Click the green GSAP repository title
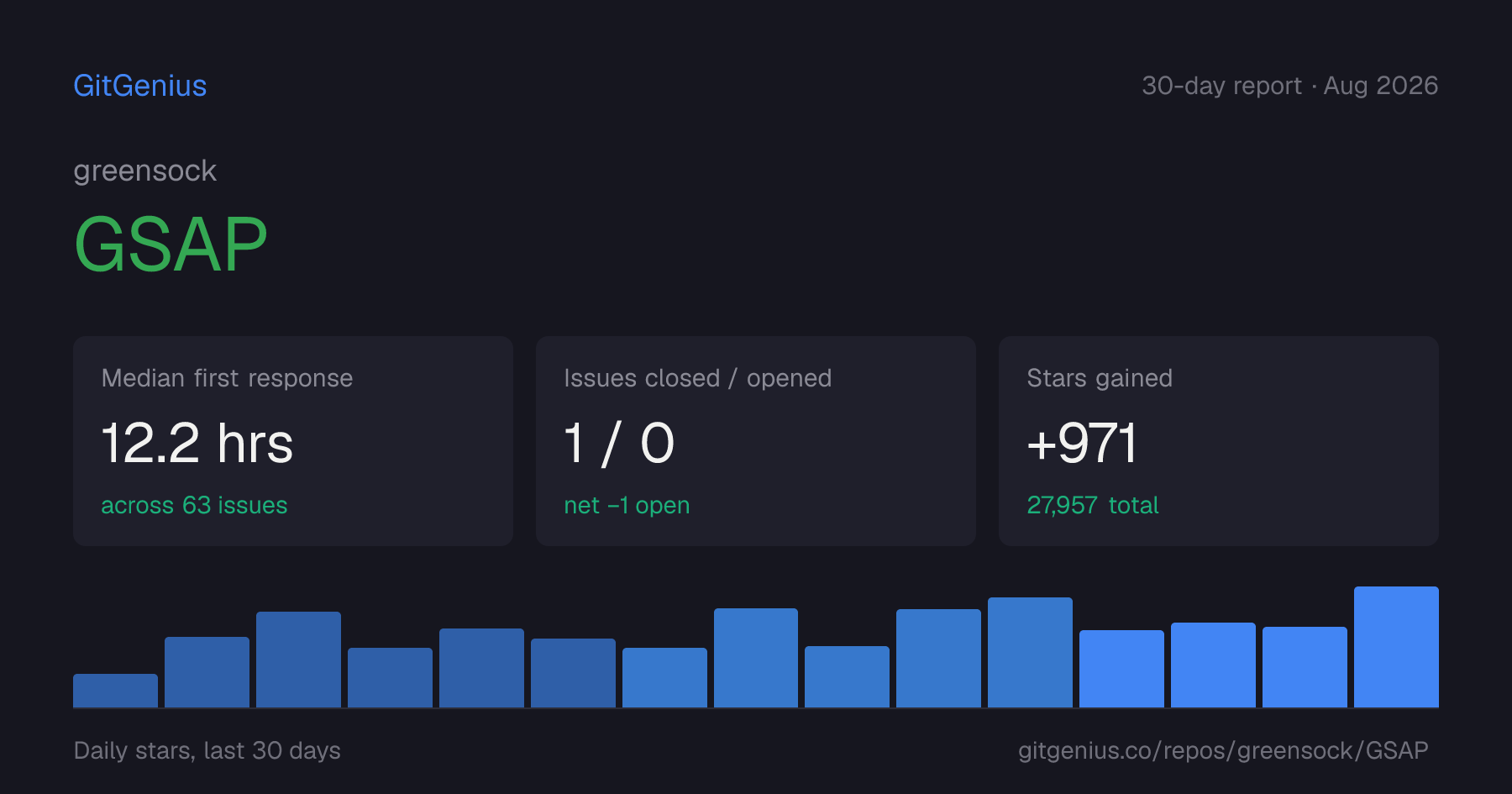This screenshot has height=794, width=1512. (171, 245)
